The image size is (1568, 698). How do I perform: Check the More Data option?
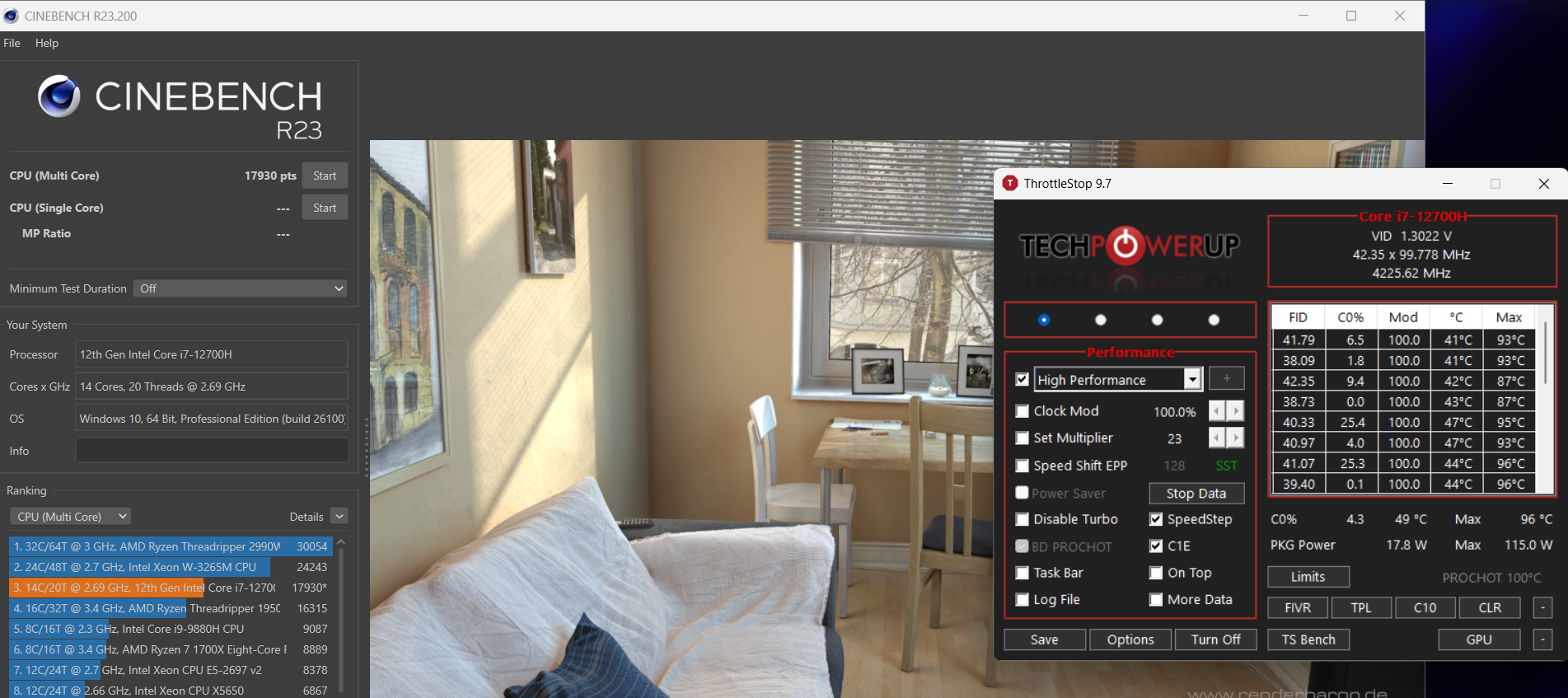1156,600
